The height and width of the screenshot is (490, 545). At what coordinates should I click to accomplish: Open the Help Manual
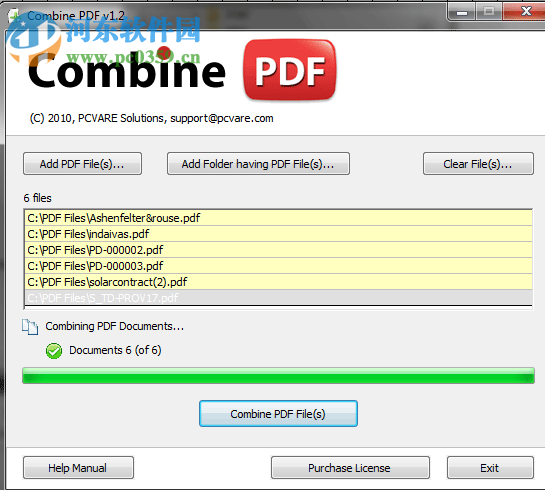pos(78,468)
